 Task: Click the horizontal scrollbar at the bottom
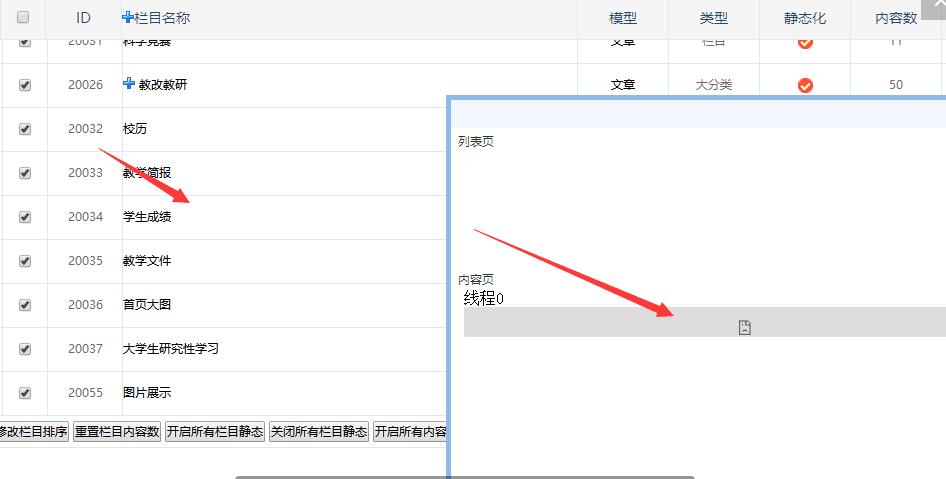coord(465,476)
